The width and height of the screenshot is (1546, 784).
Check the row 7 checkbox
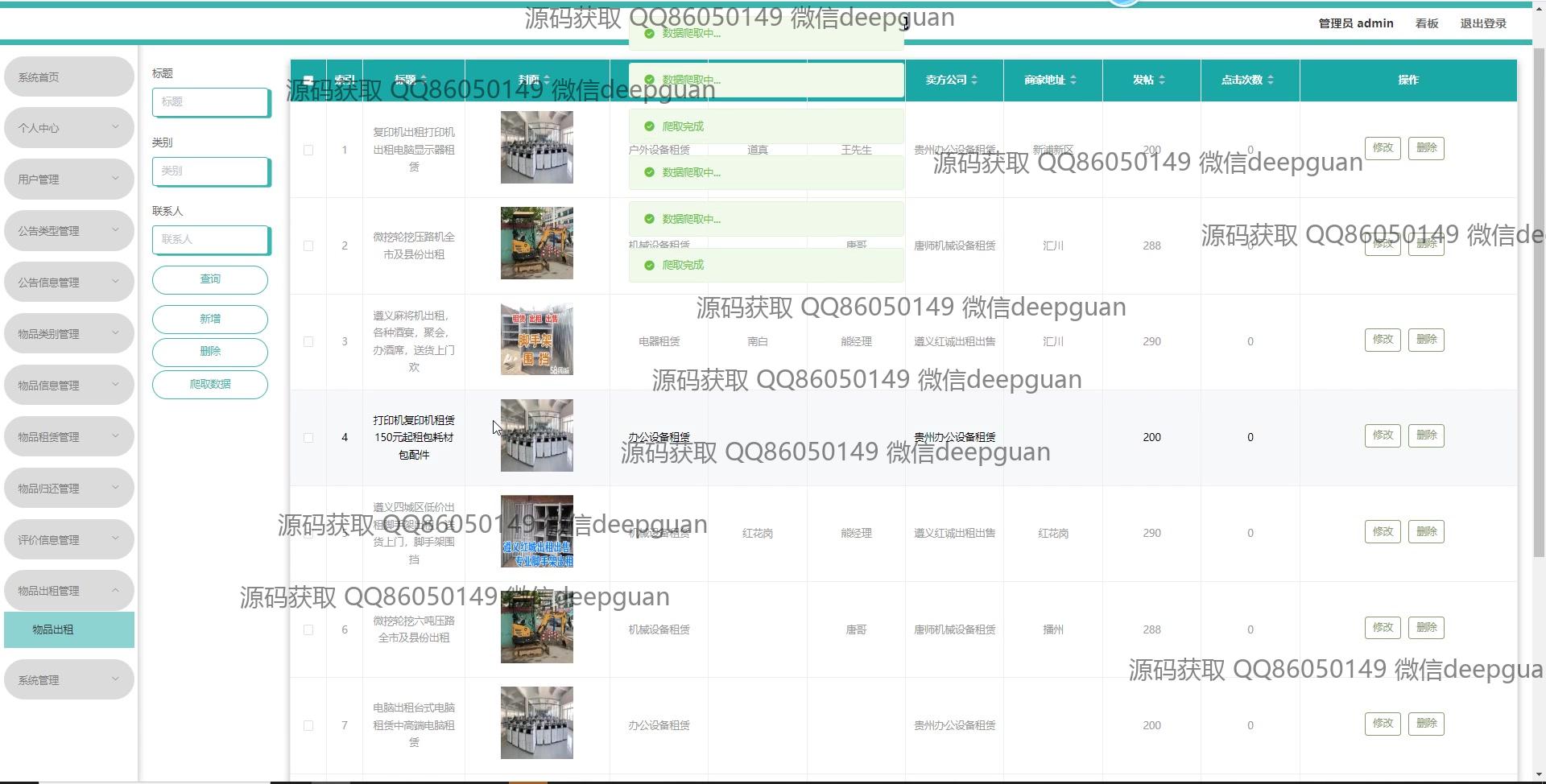tap(308, 725)
